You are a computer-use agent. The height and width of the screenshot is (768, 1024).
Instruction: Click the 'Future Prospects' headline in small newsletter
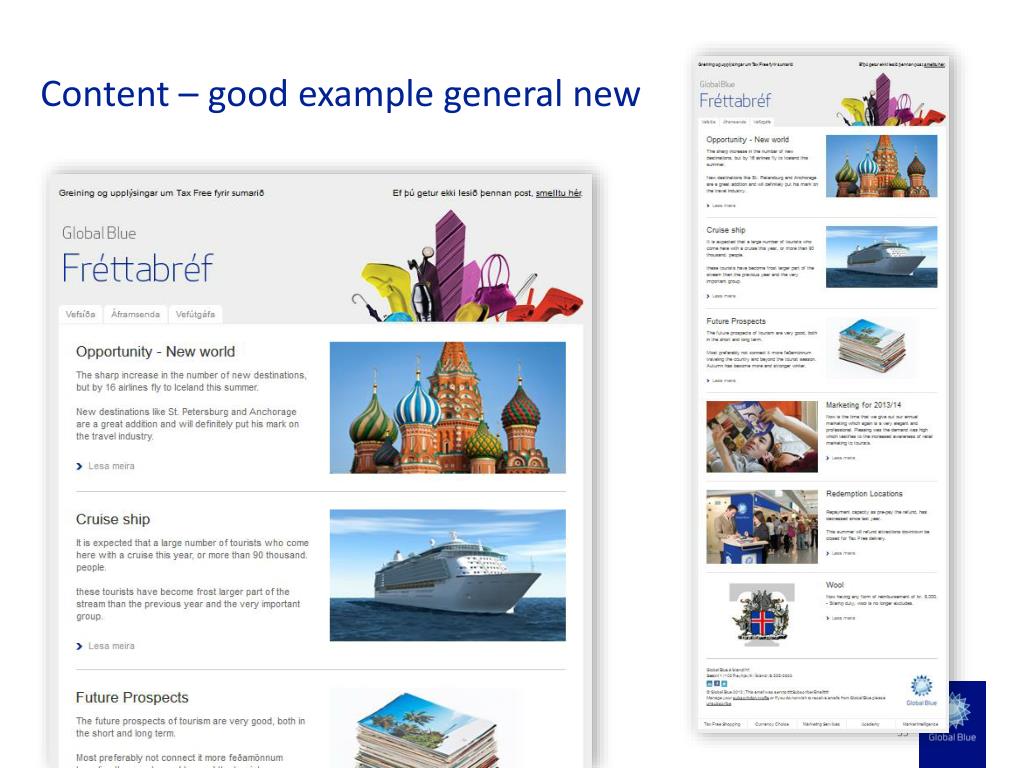(736, 321)
